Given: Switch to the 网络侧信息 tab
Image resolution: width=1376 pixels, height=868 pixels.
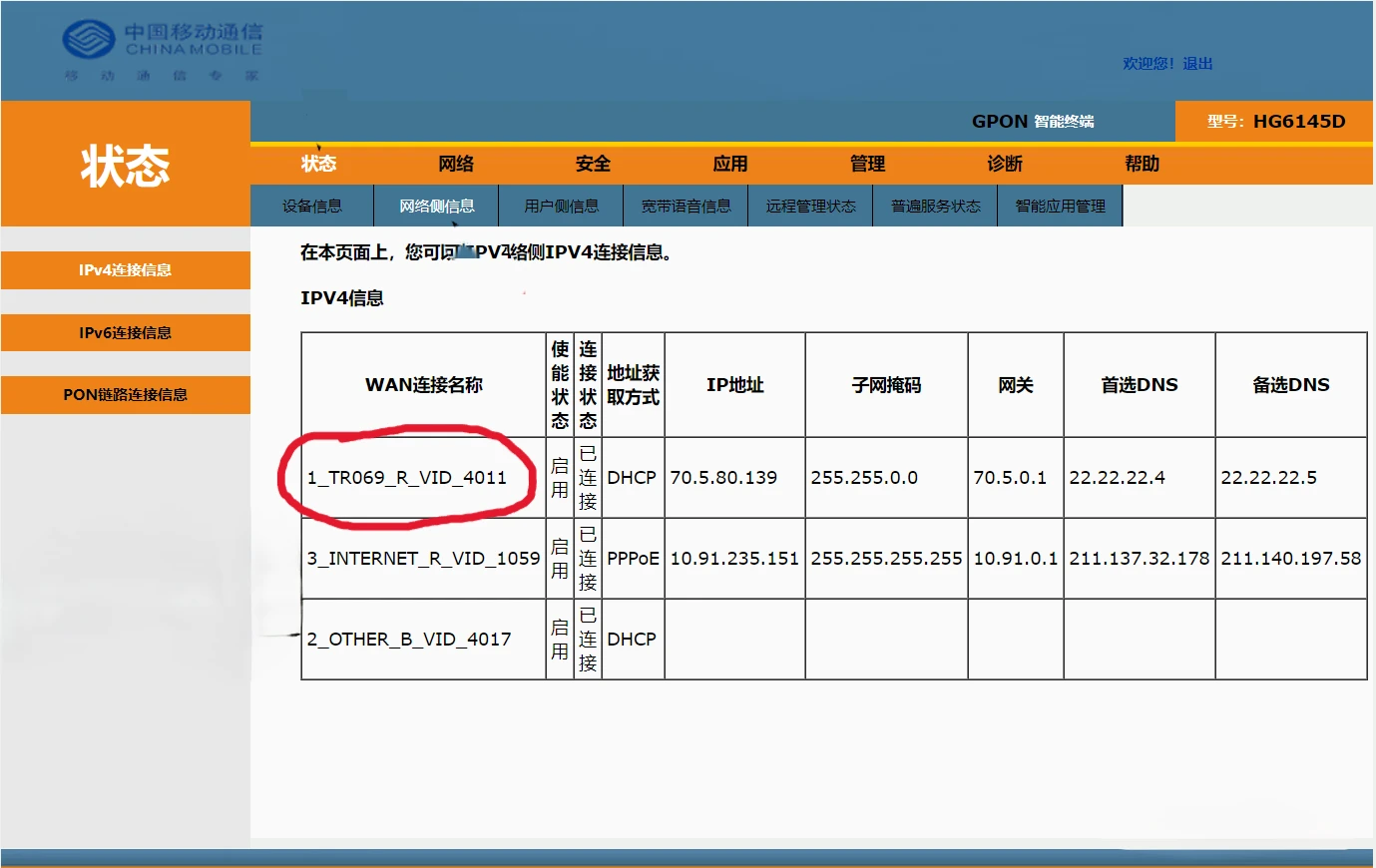Looking at the screenshot, I should 436,205.
